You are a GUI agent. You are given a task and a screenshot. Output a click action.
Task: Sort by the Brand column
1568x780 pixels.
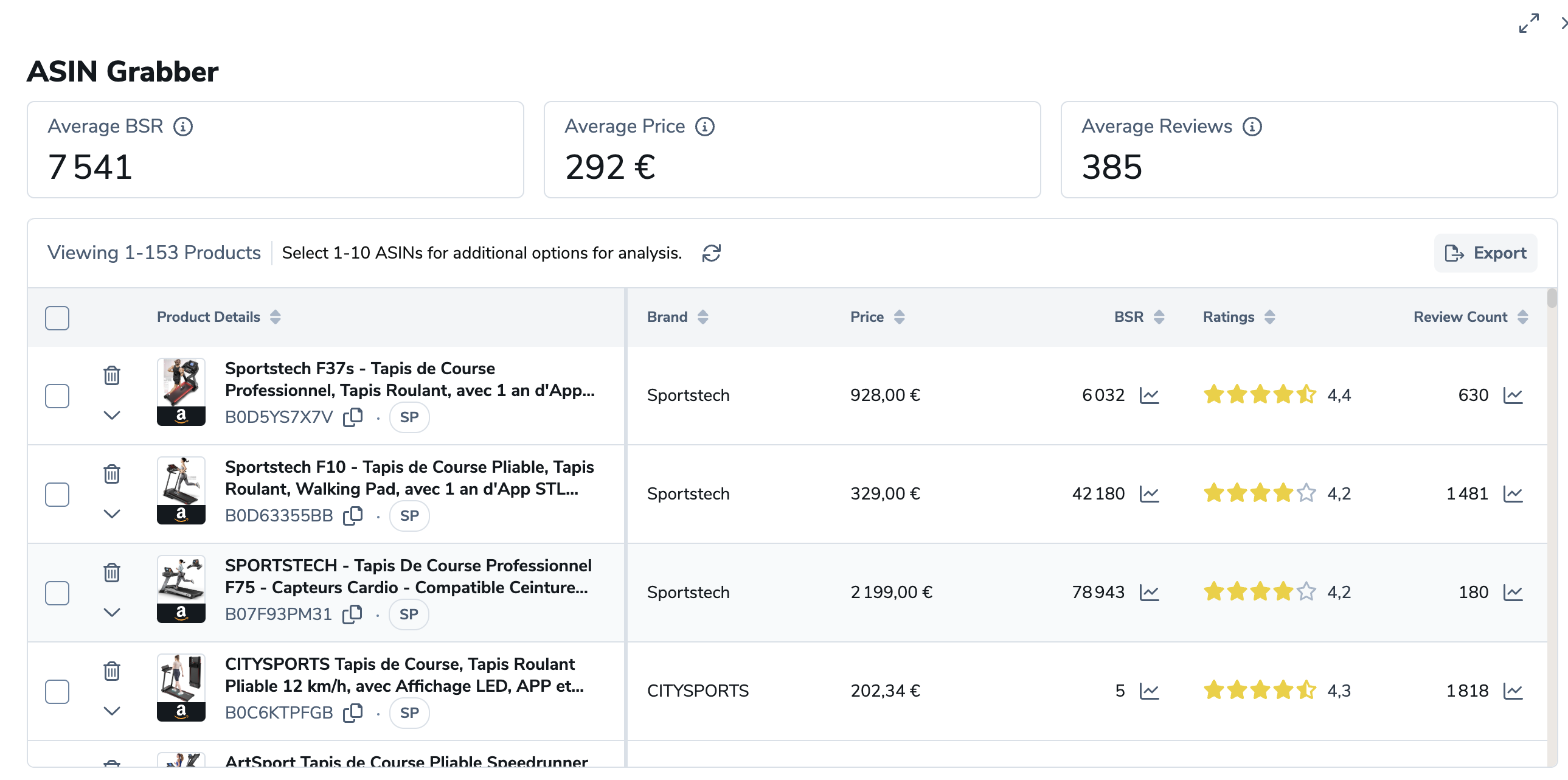click(703, 317)
